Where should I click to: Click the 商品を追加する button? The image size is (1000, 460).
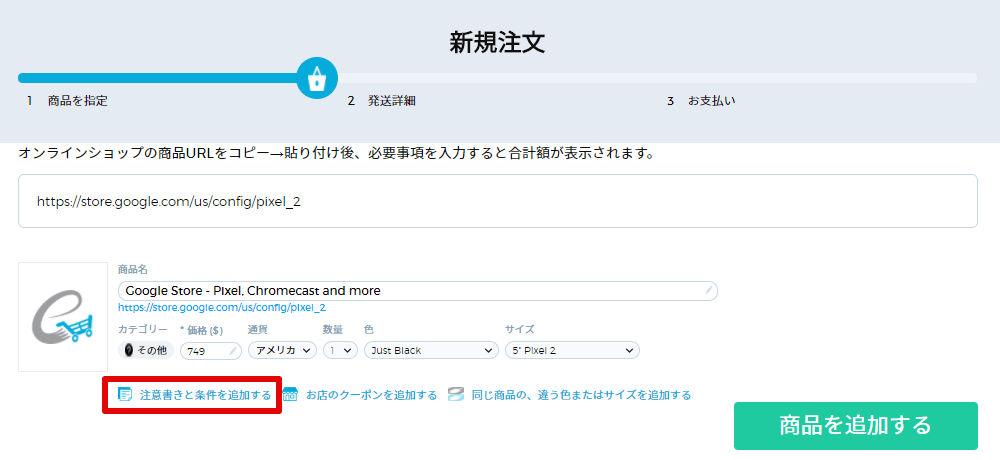[856, 426]
